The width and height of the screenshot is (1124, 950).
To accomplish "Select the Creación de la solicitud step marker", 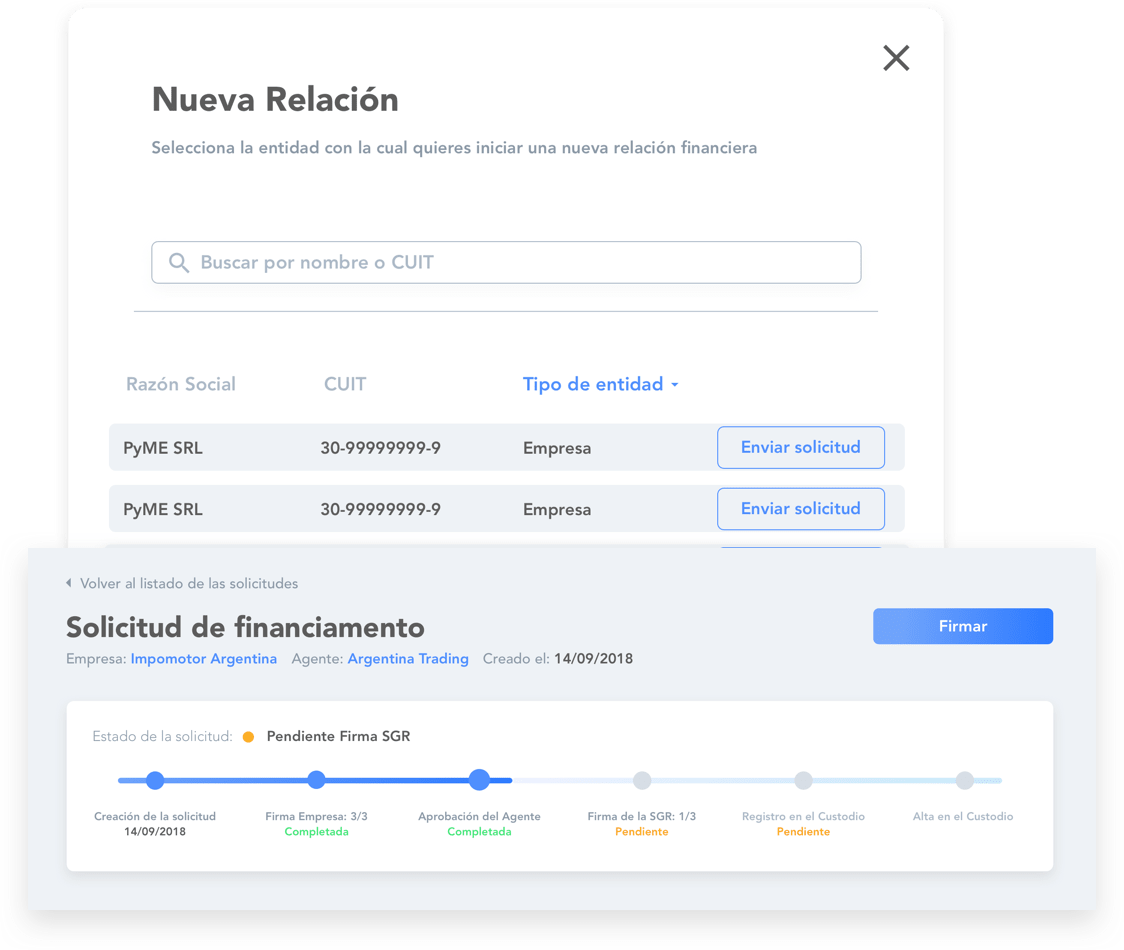I will 155,780.
